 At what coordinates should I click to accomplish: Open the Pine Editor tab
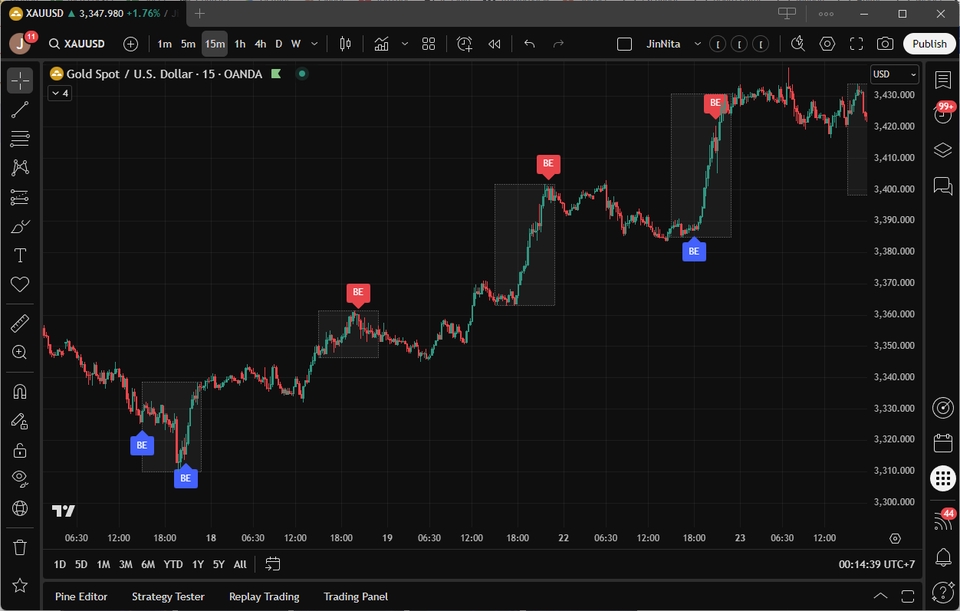[x=81, y=597]
